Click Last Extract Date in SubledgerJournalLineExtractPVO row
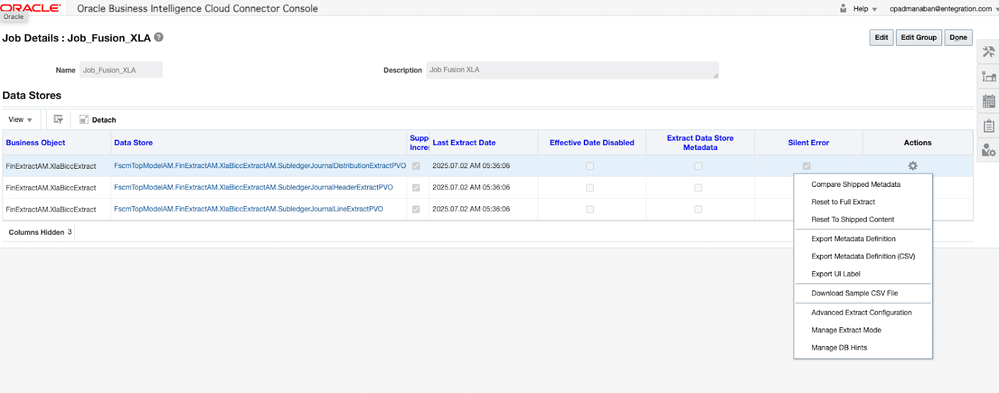 click(472, 209)
